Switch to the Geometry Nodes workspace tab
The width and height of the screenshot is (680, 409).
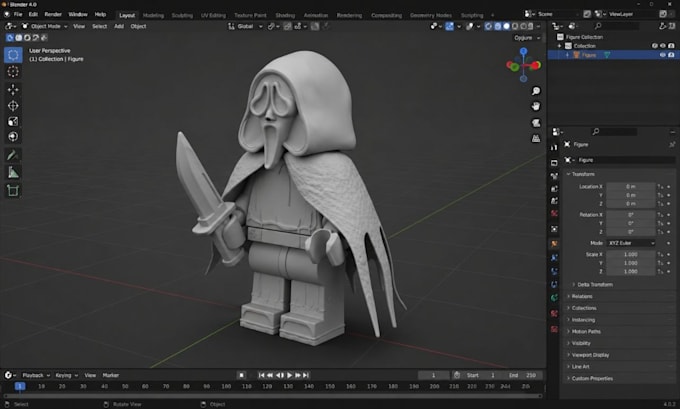(431, 15)
